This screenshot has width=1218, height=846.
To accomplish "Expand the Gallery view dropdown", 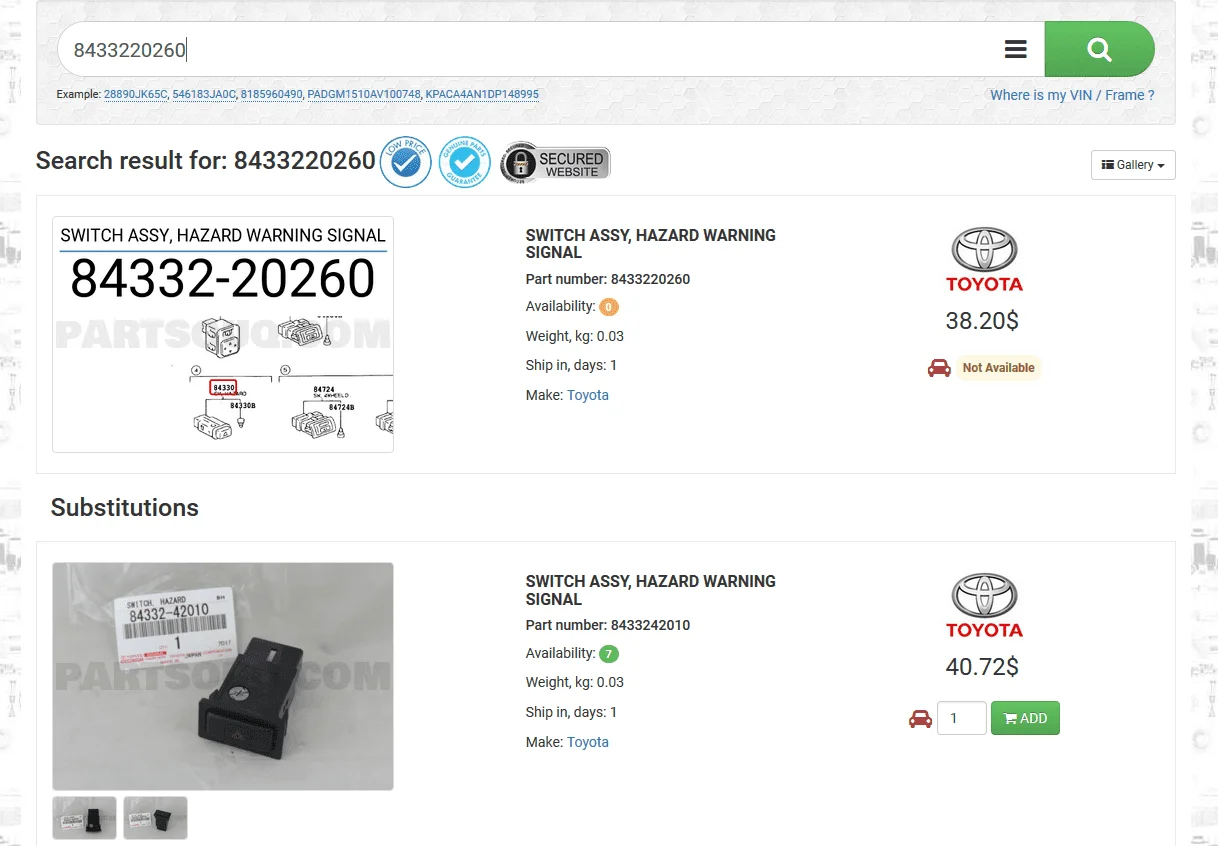I will (1132, 165).
